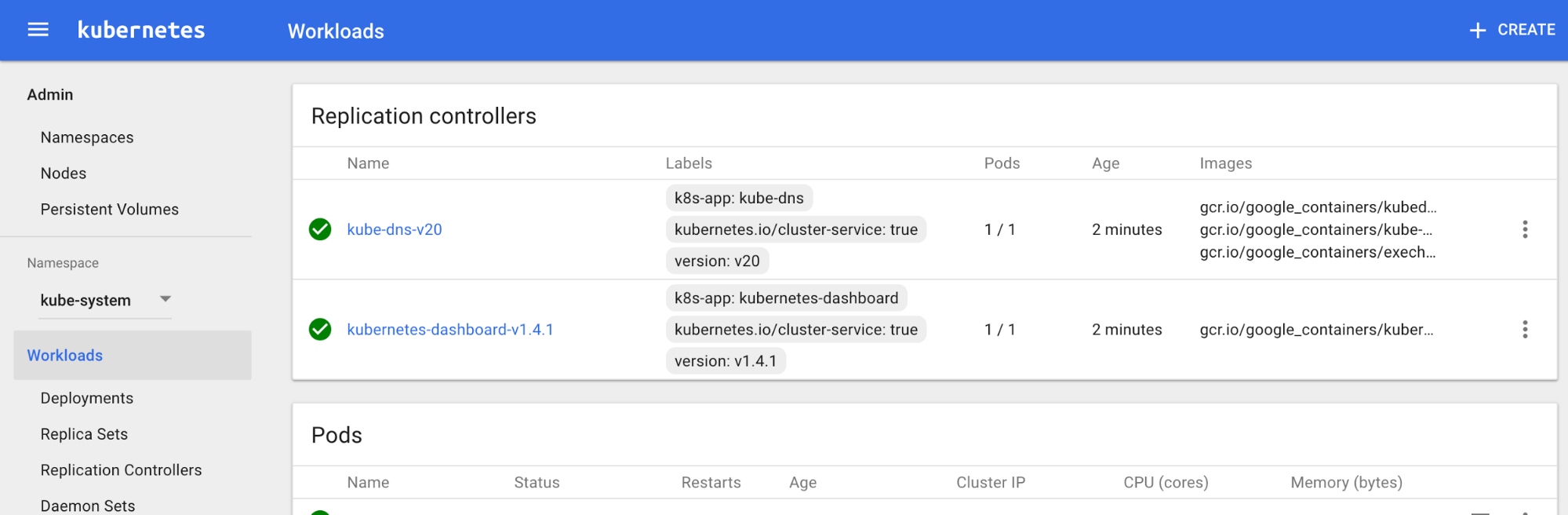Click the k8s-app: kube-dns label chip
Viewport: 1568px width, 515px height.
pyautogui.click(x=739, y=198)
